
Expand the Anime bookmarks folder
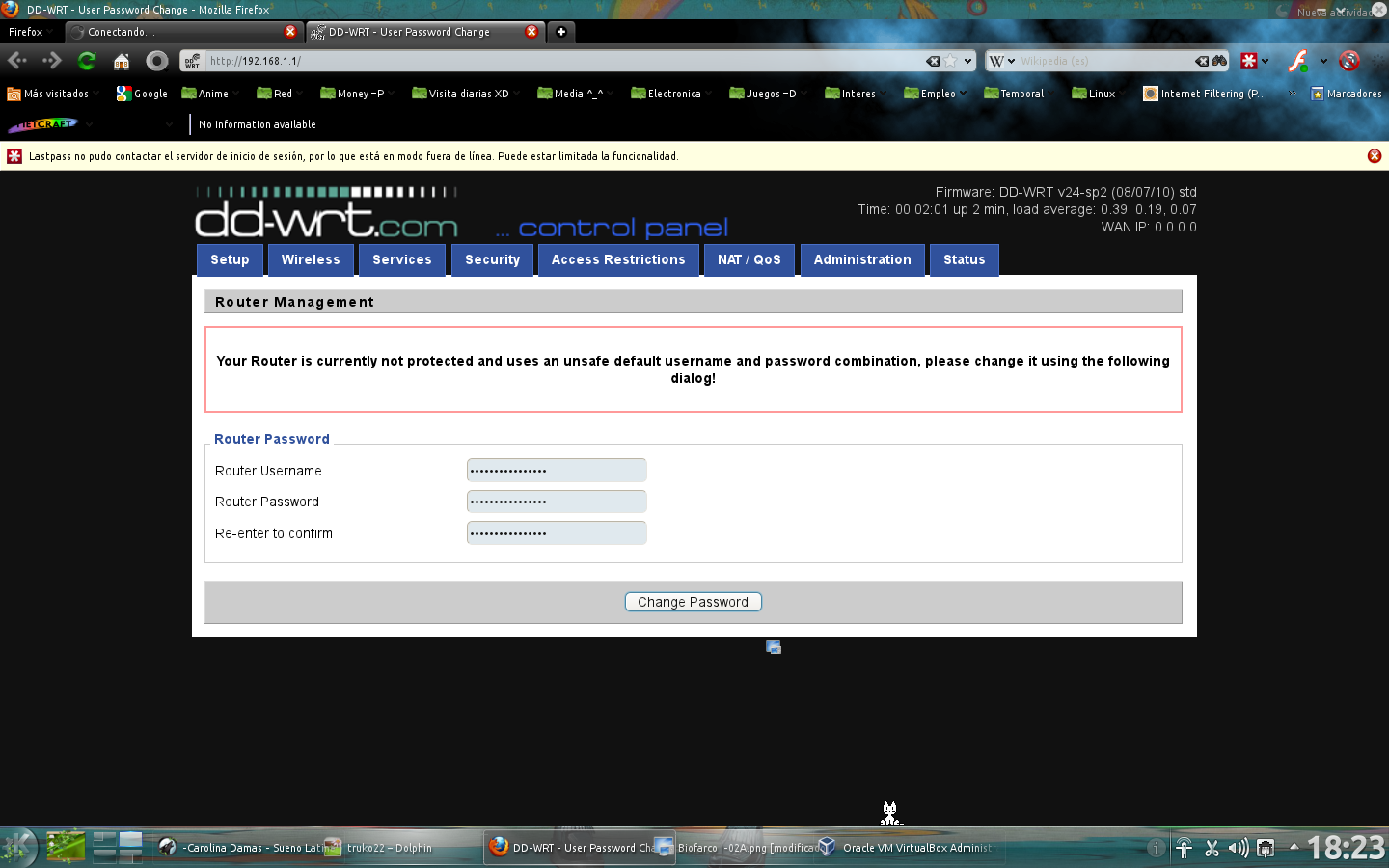[x=208, y=94]
